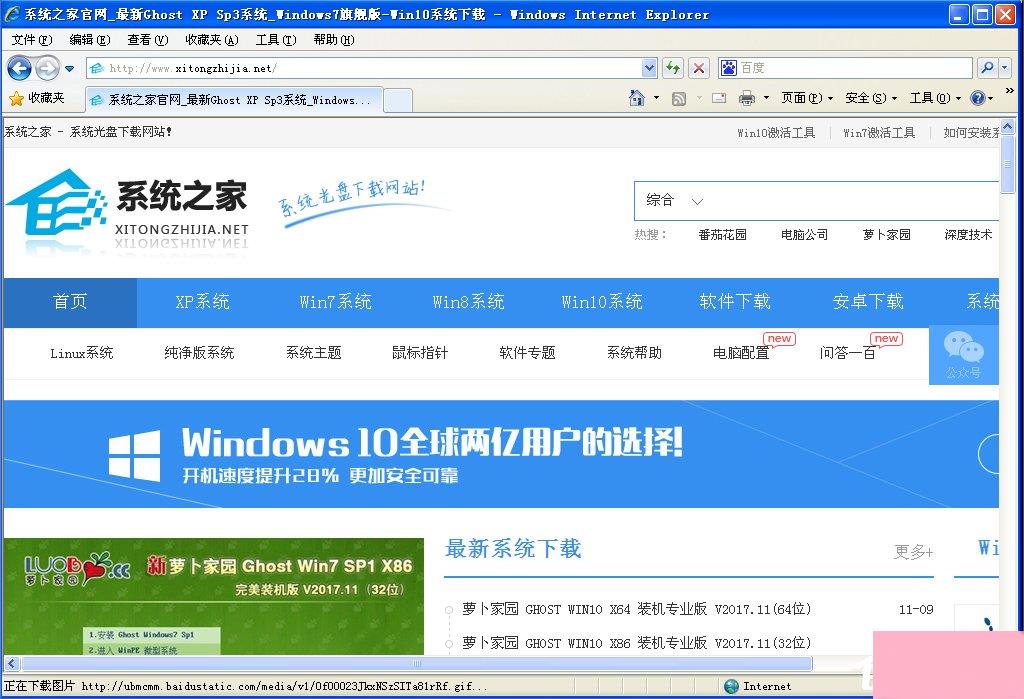Click the Internet security zone globe icon
The image size is (1024, 699).
pyautogui.click(x=731, y=687)
